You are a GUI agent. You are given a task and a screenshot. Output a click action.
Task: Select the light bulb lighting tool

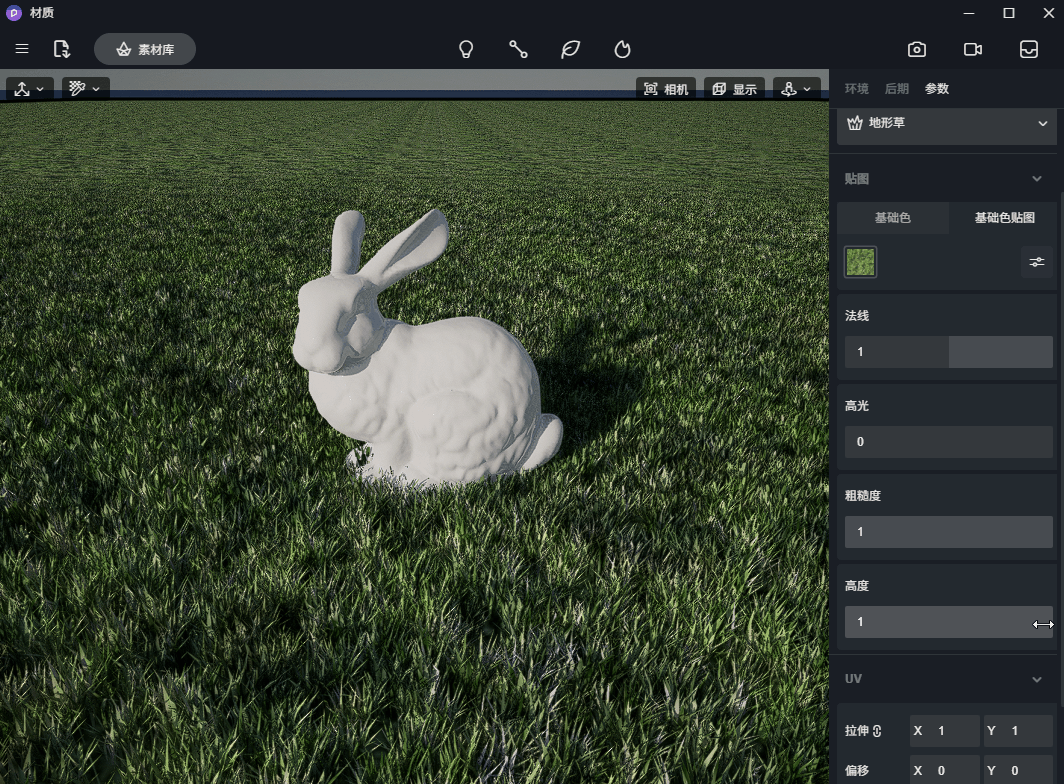click(466, 49)
